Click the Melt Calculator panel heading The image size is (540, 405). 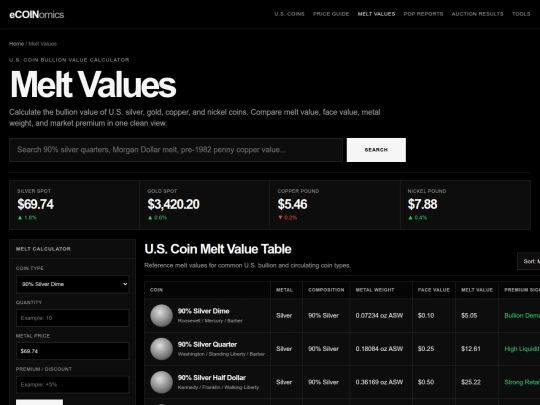[x=43, y=249]
